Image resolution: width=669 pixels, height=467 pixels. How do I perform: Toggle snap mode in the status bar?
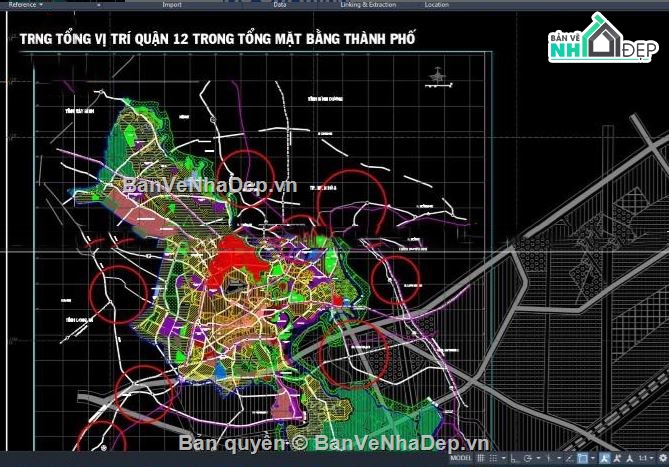click(x=494, y=459)
